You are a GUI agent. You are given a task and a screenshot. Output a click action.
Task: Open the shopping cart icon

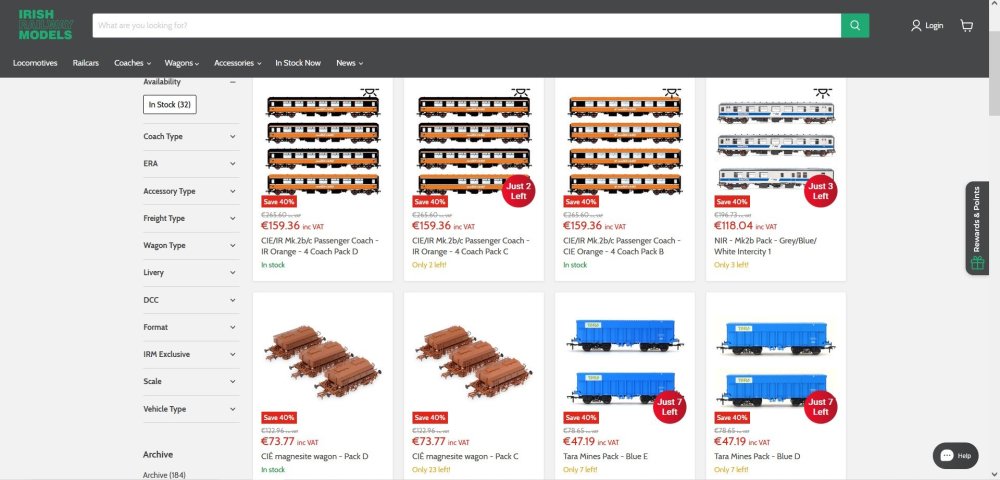click(967, 25)
